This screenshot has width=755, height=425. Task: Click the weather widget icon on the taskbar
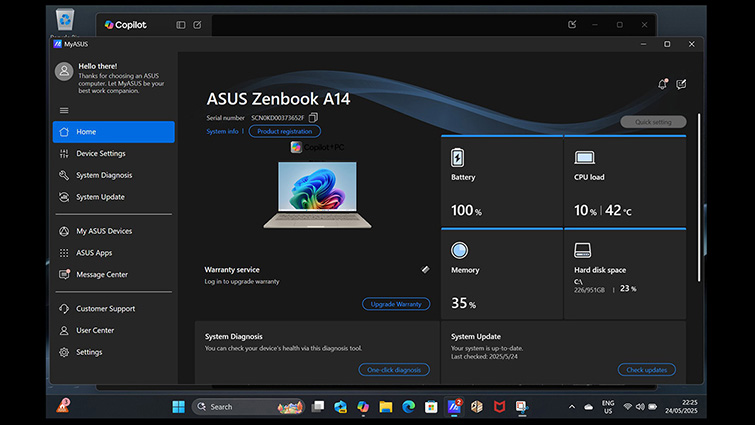63,406
